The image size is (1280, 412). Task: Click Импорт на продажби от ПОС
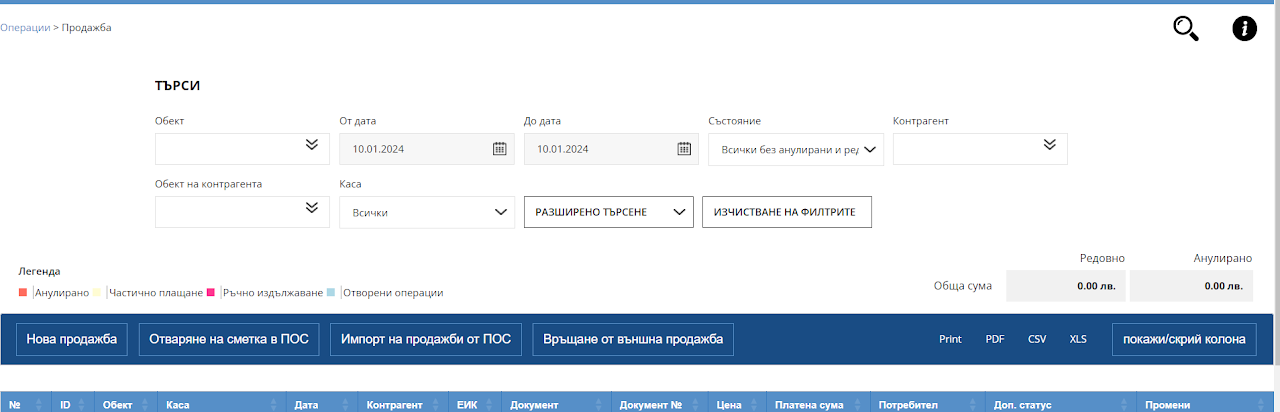tap(425, 339)
